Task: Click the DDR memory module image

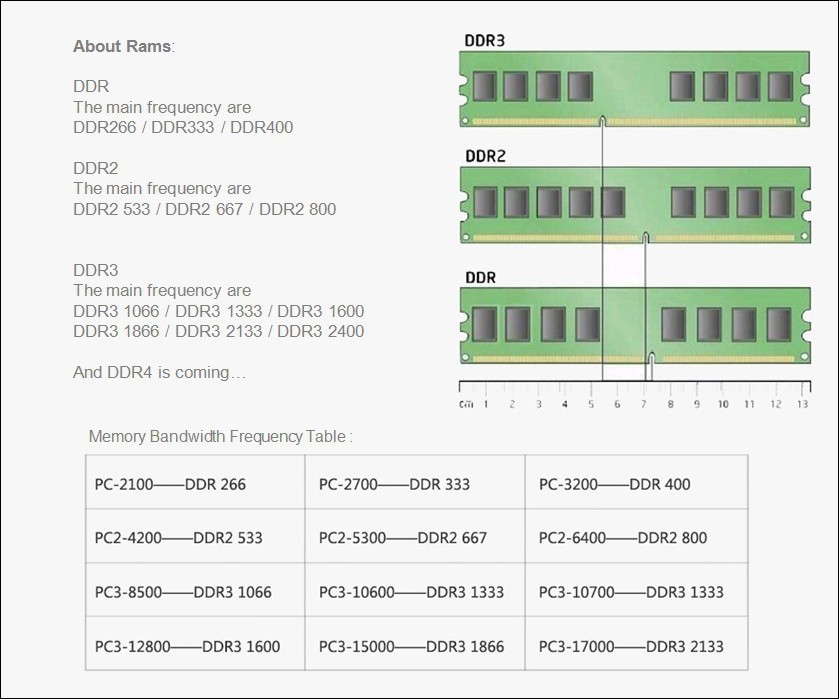Action: click(635, 325)
